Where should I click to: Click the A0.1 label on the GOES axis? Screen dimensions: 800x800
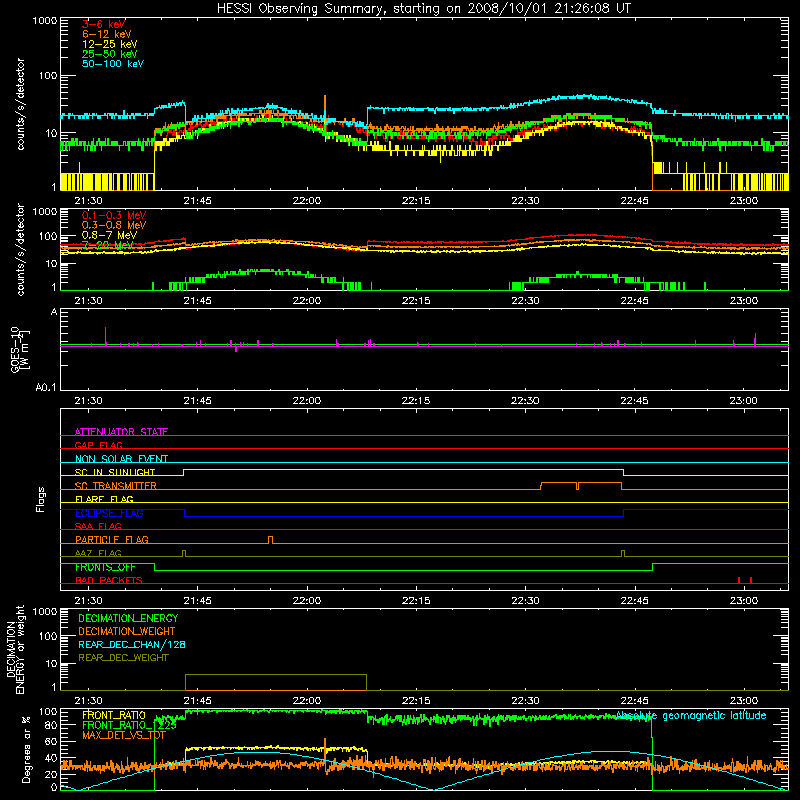coord(46,387)
